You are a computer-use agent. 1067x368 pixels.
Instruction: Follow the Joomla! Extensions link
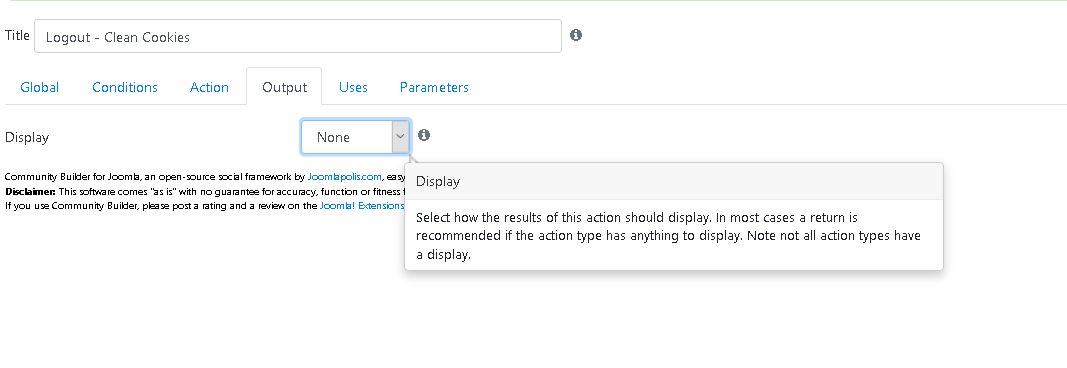(x=361, y=205)
